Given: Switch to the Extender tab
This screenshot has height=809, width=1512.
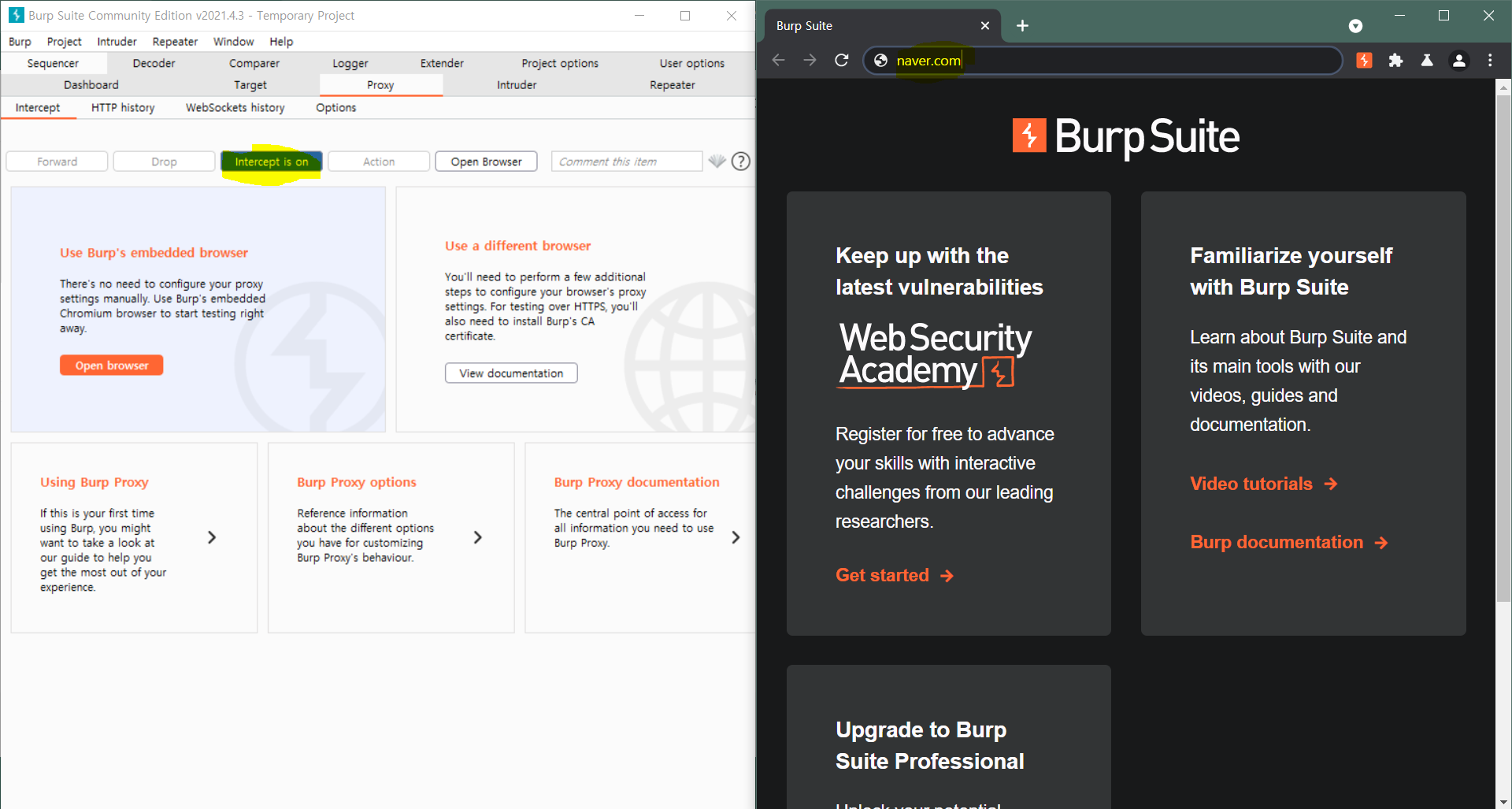Looking at the screenshot, I should [x=442, y=64].
